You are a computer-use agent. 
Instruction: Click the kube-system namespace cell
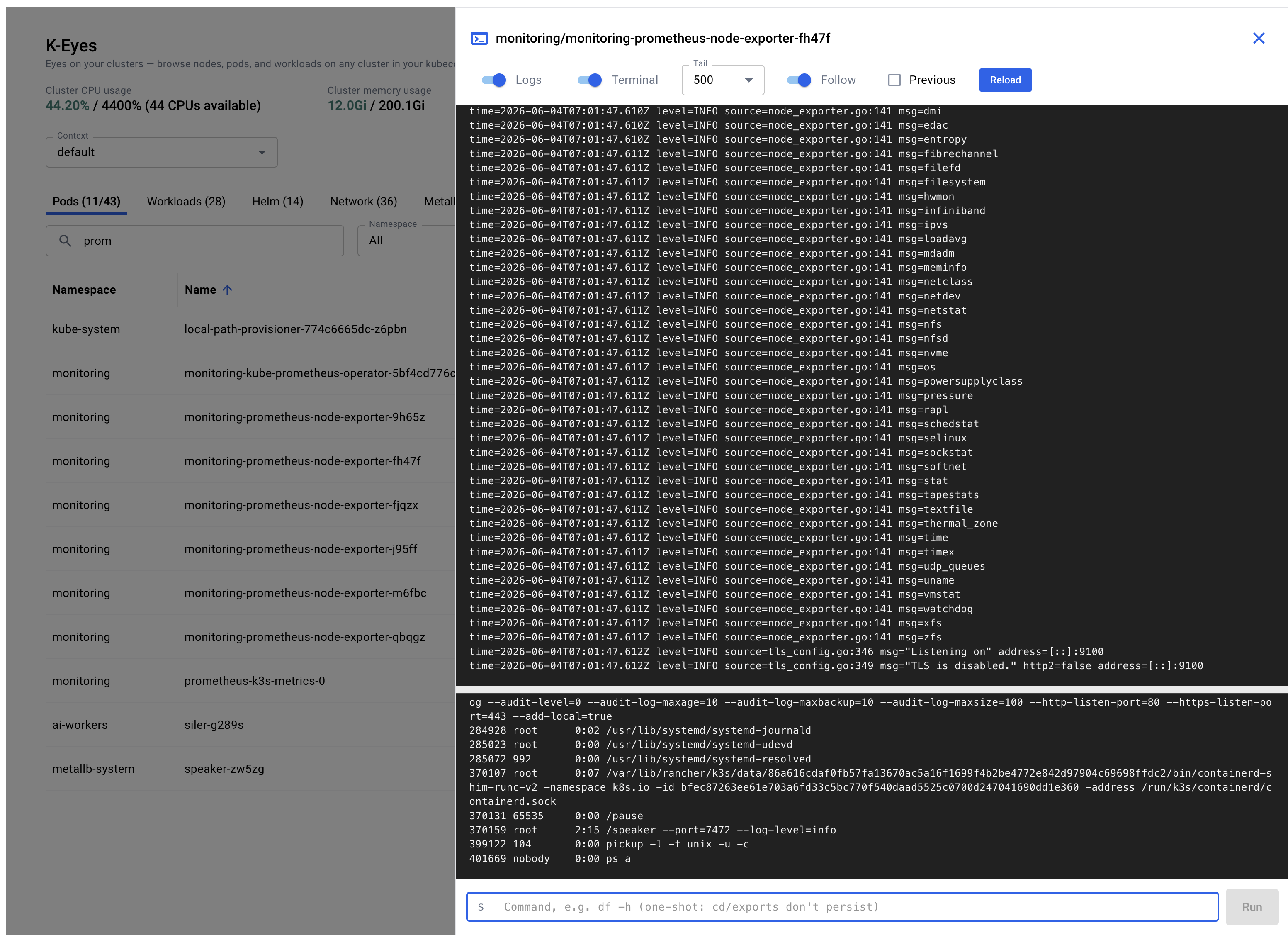[86, 329]
